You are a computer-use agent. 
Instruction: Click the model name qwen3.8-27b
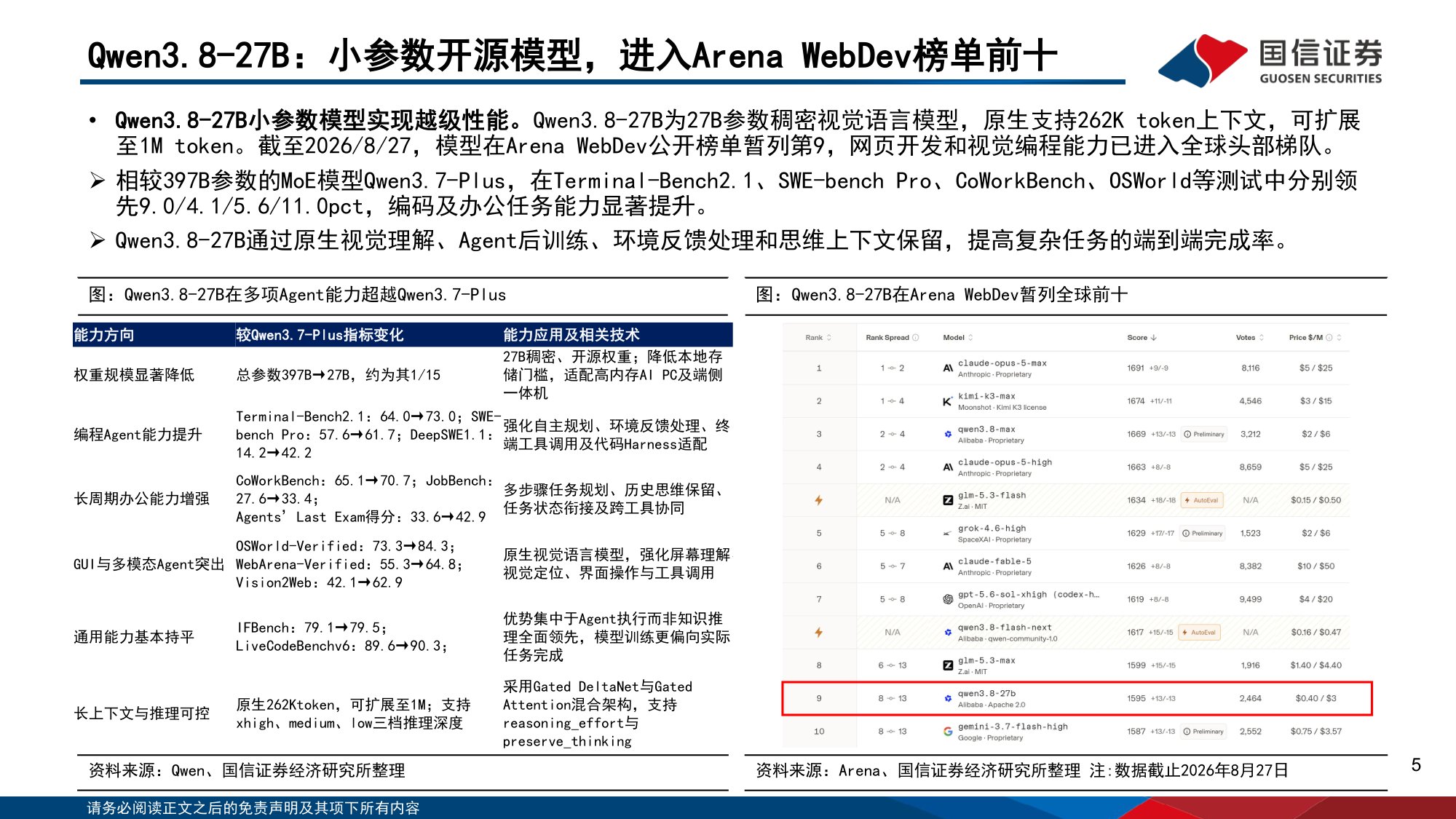986,694
